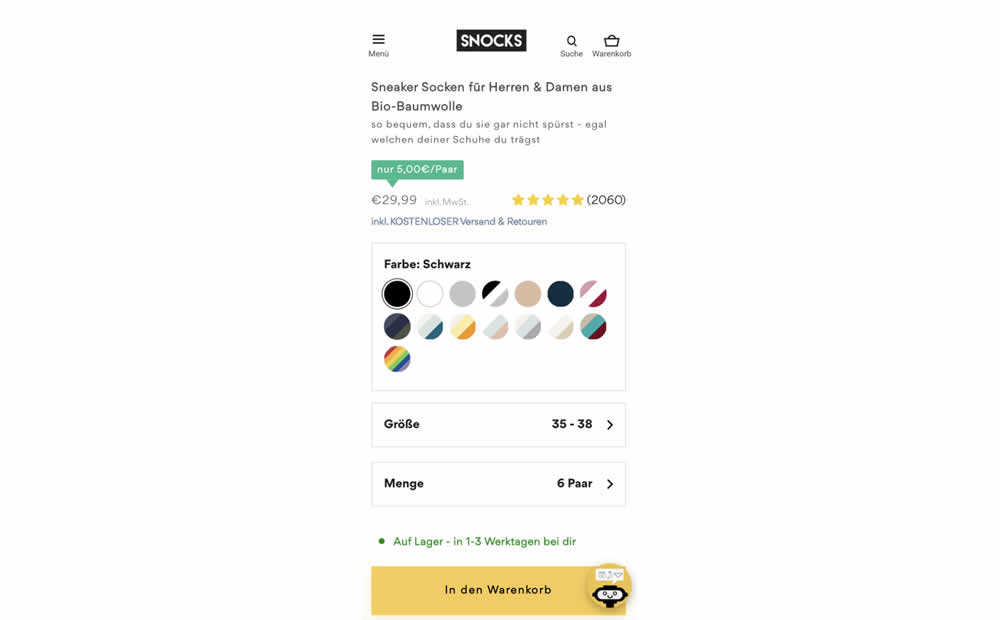Pick the dark teal navy swatch

click(560, 294)
